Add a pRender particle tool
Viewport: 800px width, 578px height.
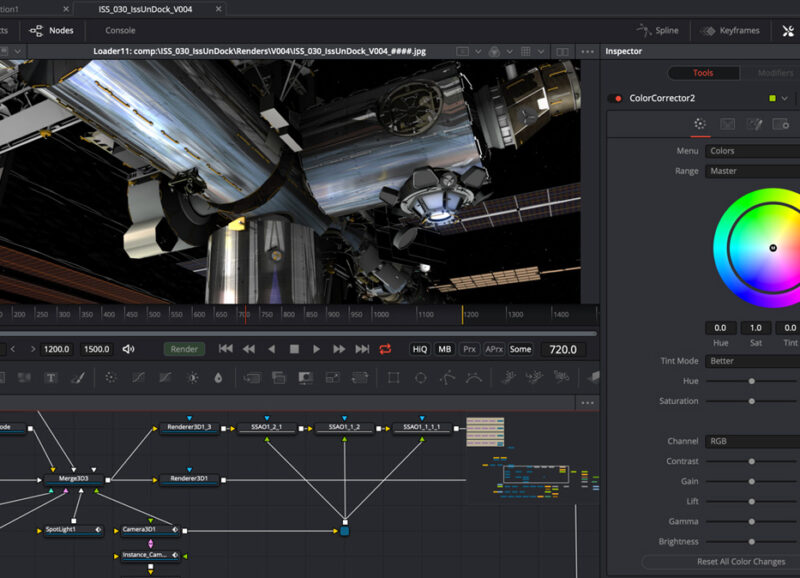(x=561, y=378)
